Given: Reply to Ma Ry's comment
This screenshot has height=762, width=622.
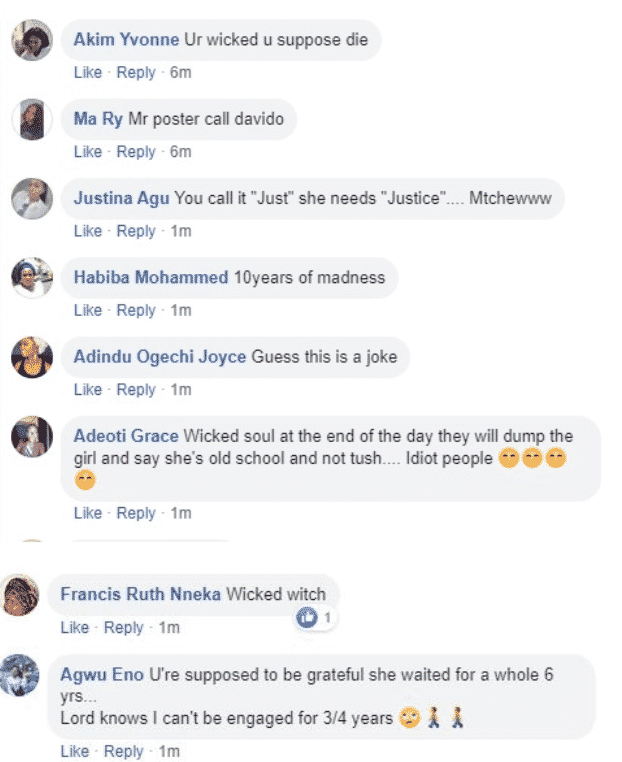Looking at the screenshot, I should (x=136, y=152).
